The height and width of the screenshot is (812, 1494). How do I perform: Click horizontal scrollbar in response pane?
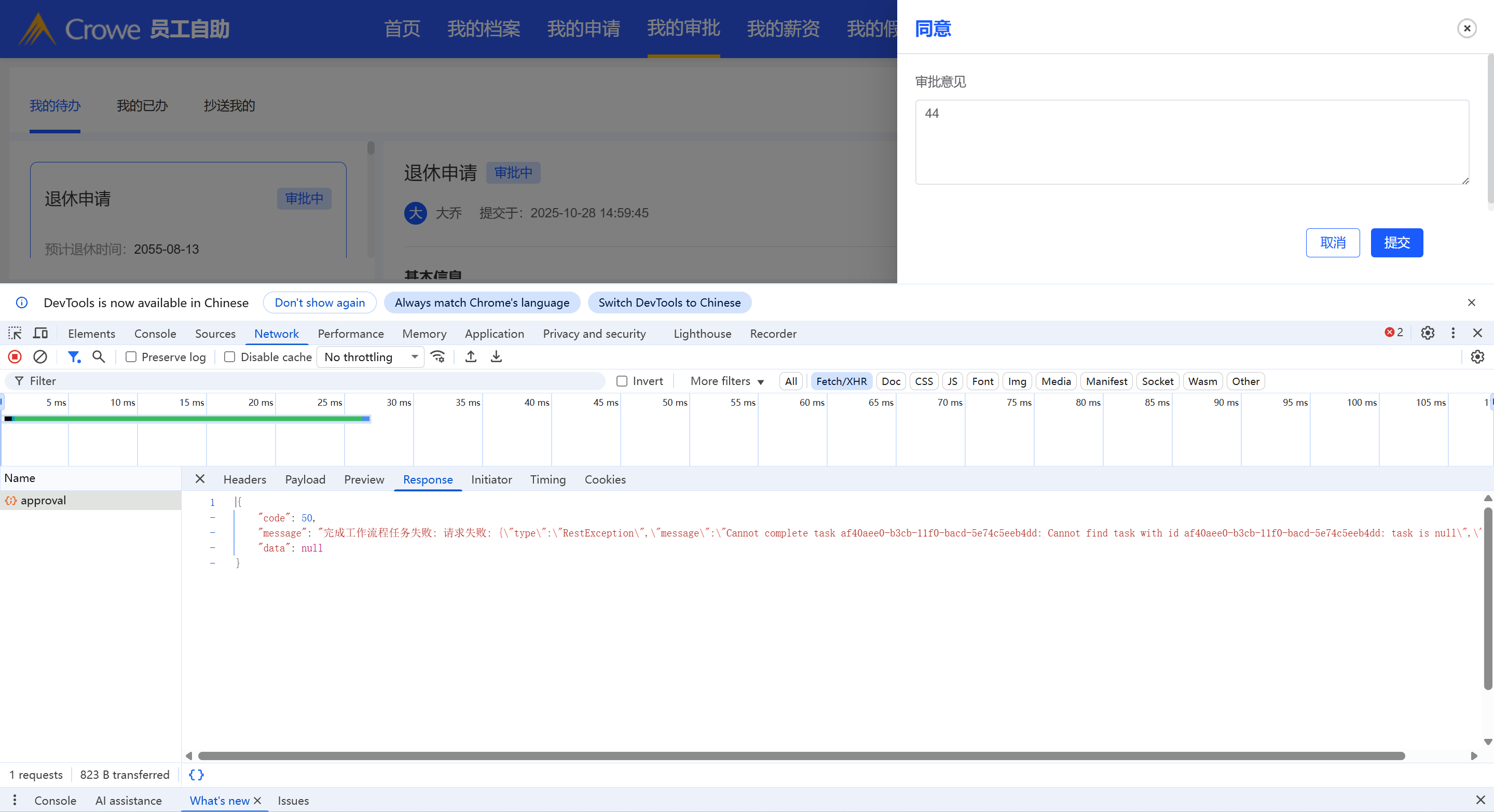(x=800, y=756)
